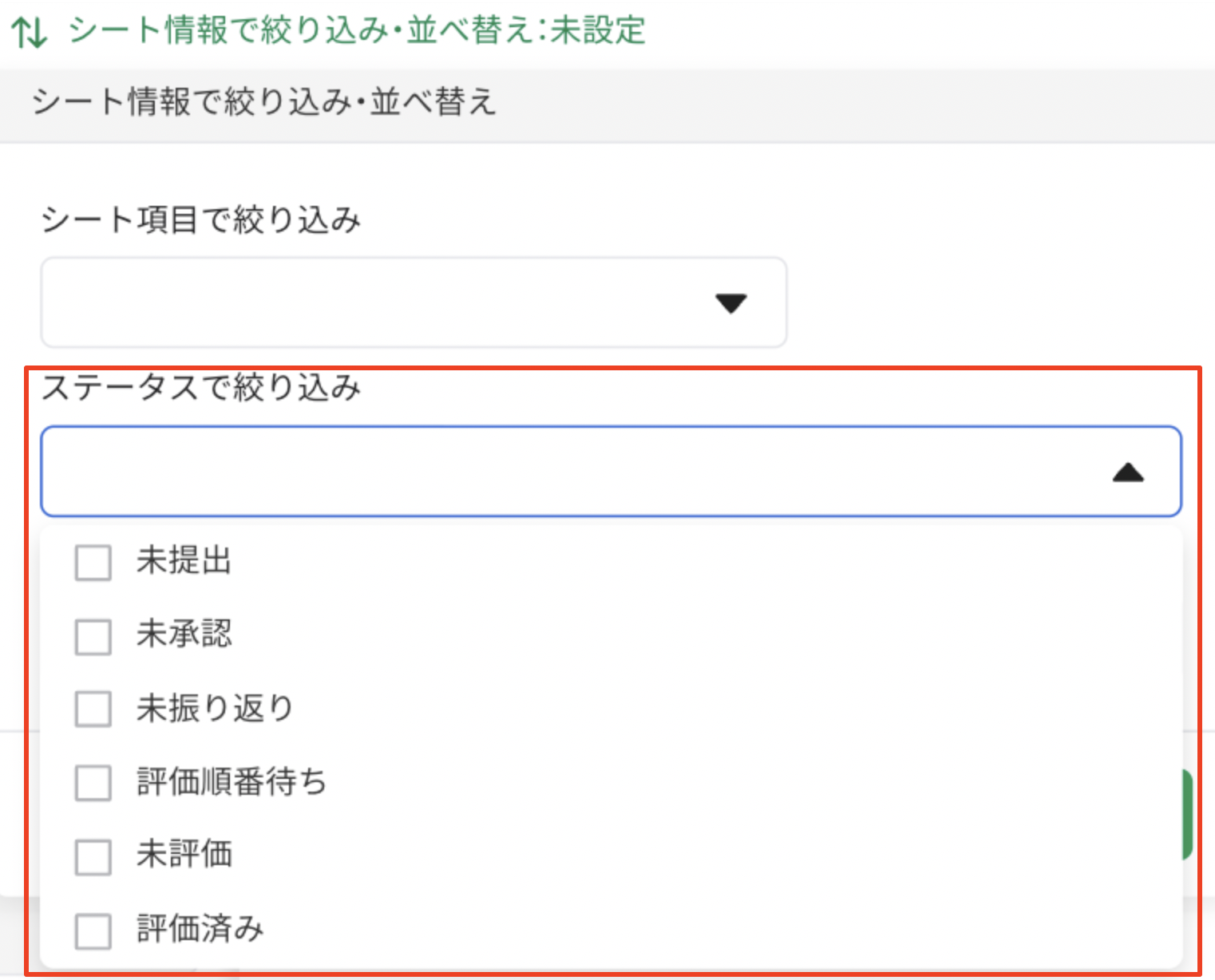Mark the 評価済み checkbox
This screenshot has width=1215, height=980.
pyautogui.click(x=93, y=930)
